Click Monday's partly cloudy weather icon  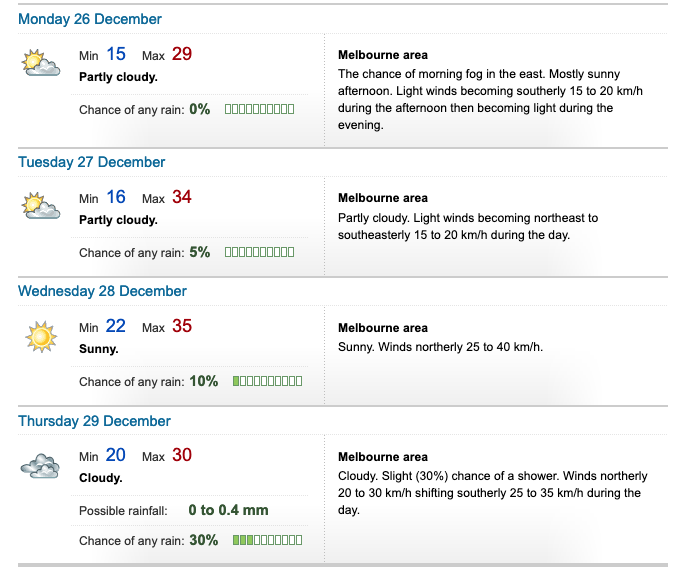click(x=41, y=63)
